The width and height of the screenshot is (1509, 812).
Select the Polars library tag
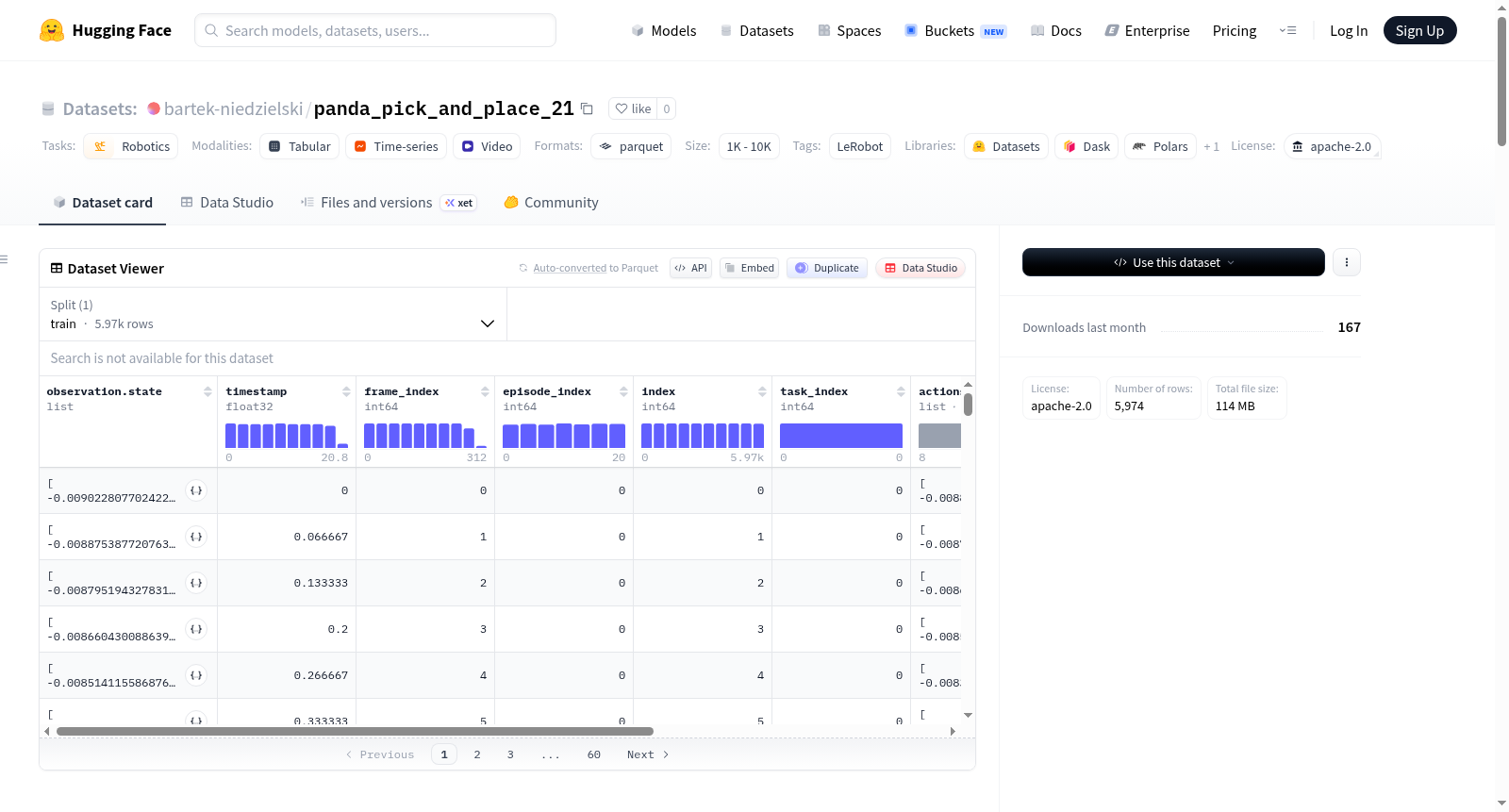[x=1160, y=146]
